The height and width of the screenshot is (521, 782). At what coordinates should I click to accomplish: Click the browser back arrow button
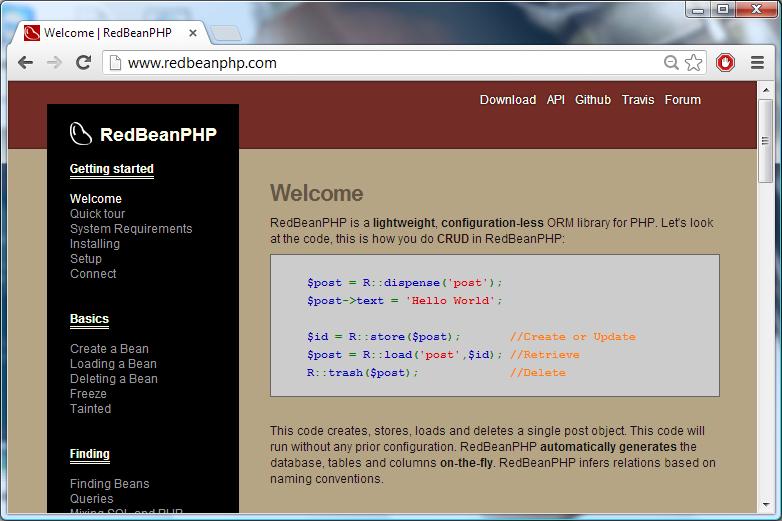click(26, 62)
